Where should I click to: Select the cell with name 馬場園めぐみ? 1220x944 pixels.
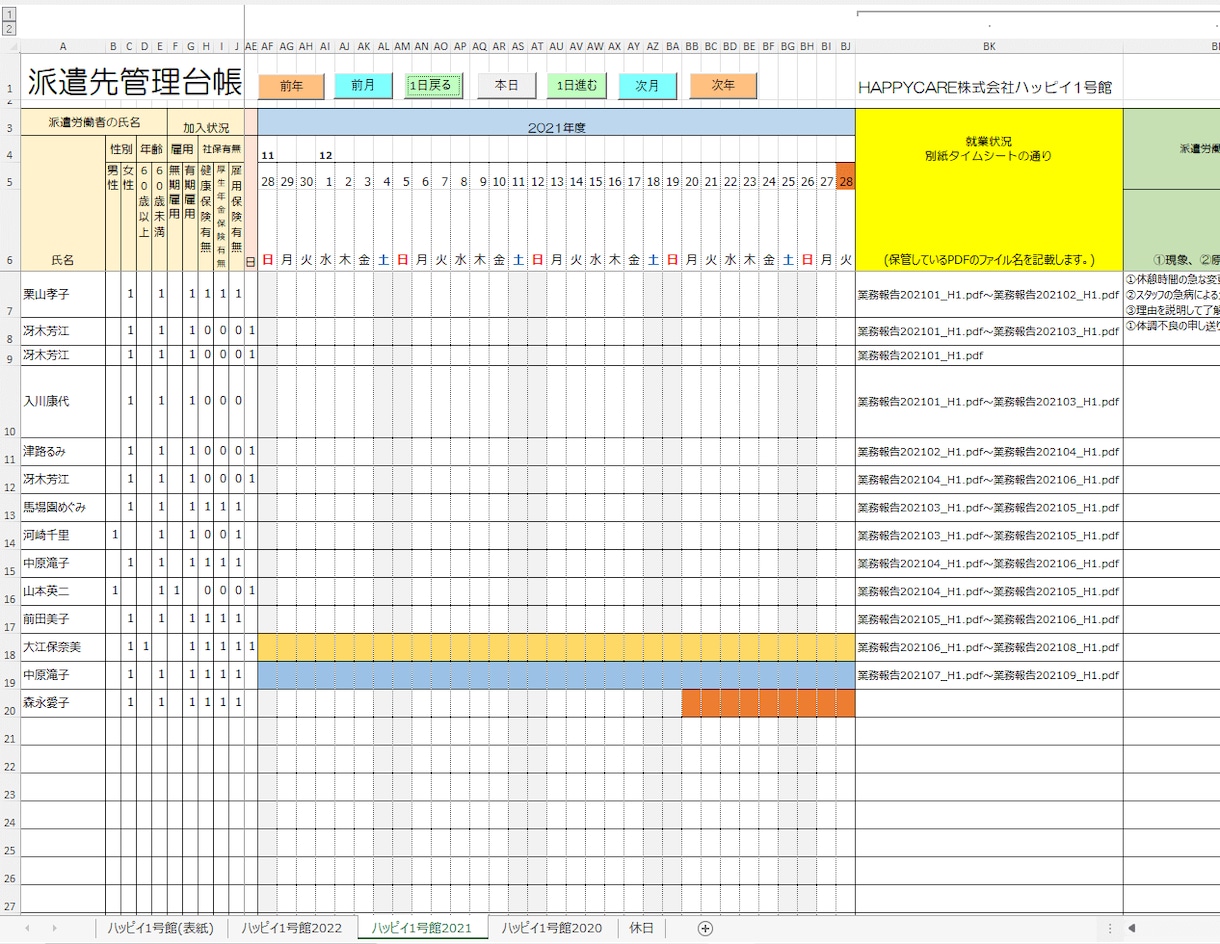[x=63, y=507]
